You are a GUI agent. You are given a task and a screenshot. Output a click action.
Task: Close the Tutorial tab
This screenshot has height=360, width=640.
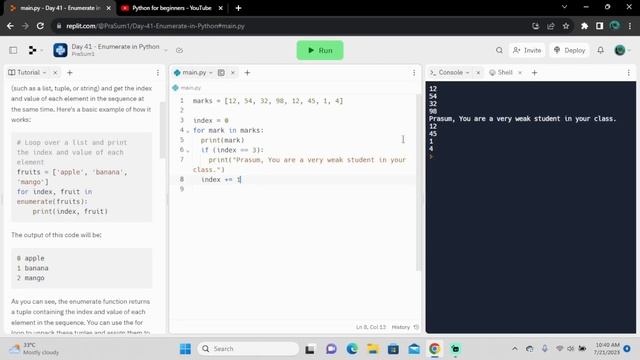point(55,72)
